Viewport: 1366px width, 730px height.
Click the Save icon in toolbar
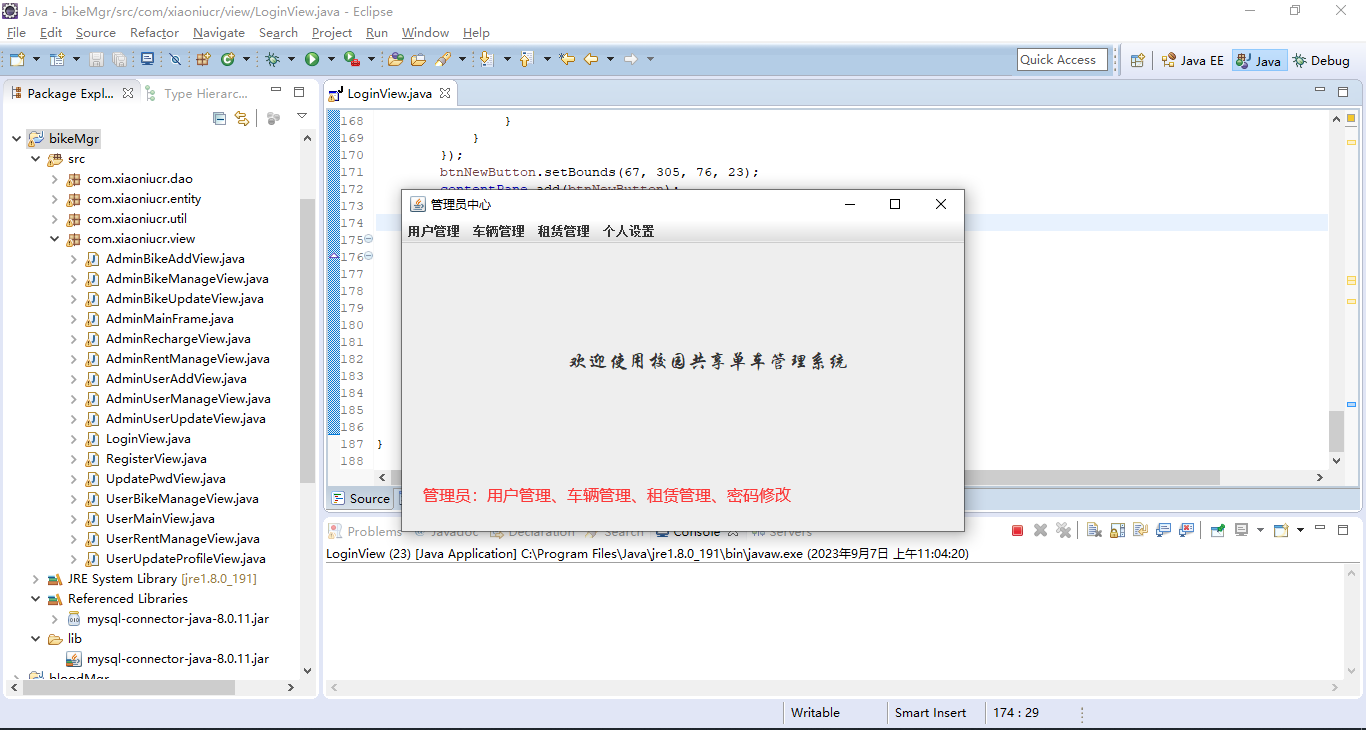(x=96, y=59)
